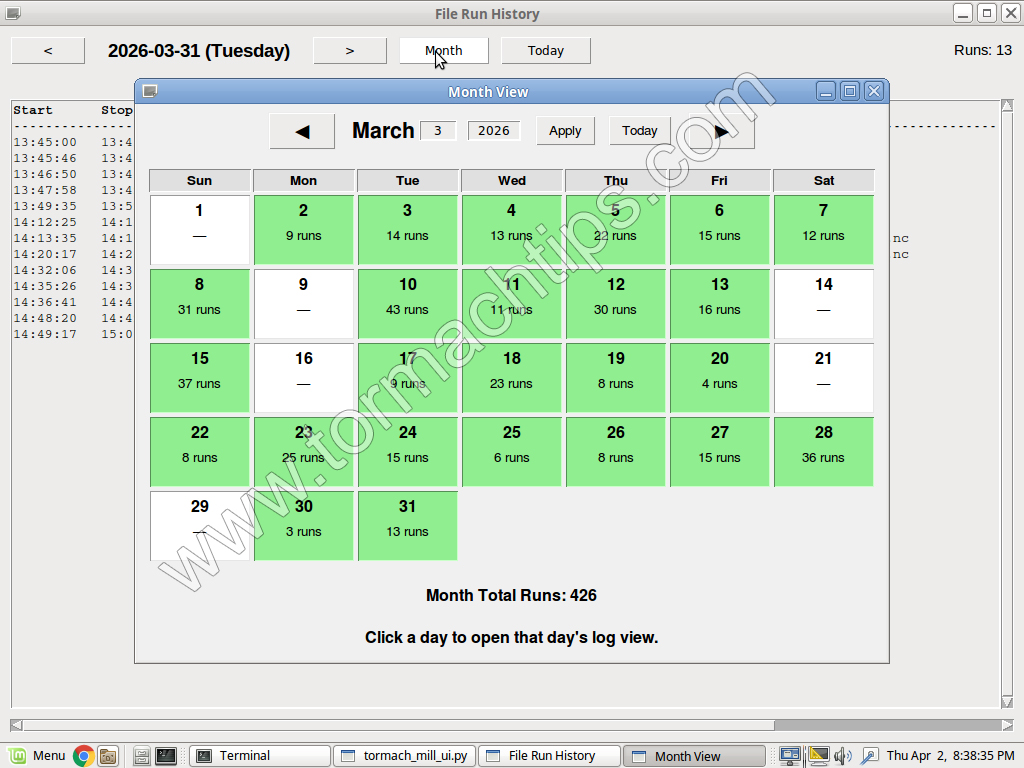Viewport: 1024px width, 768px height.
Task: Click Today button in Month View
Action: click(639, 131)
